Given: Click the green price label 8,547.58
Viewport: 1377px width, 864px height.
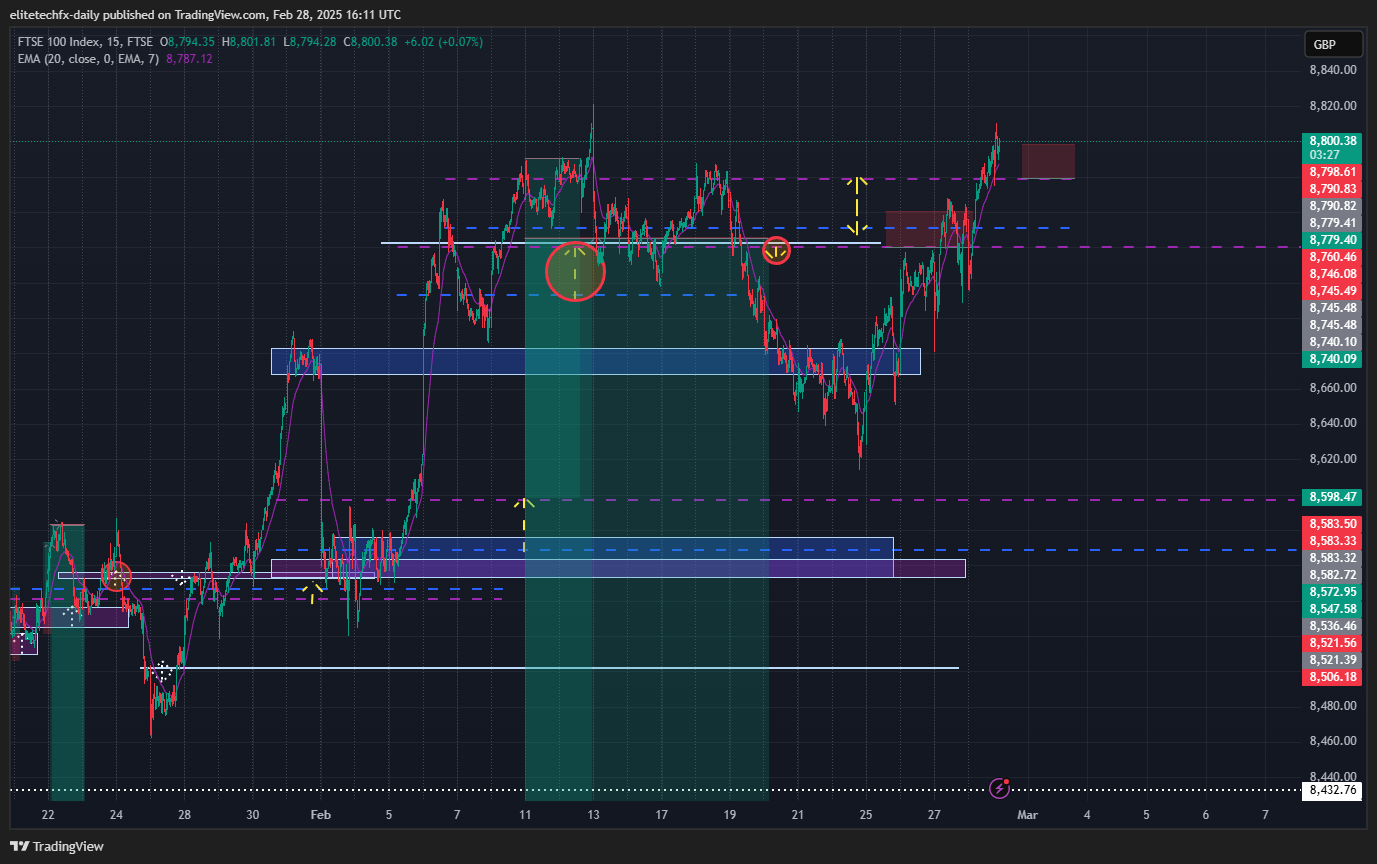Looking at the screenshot, I should 1332,609.
